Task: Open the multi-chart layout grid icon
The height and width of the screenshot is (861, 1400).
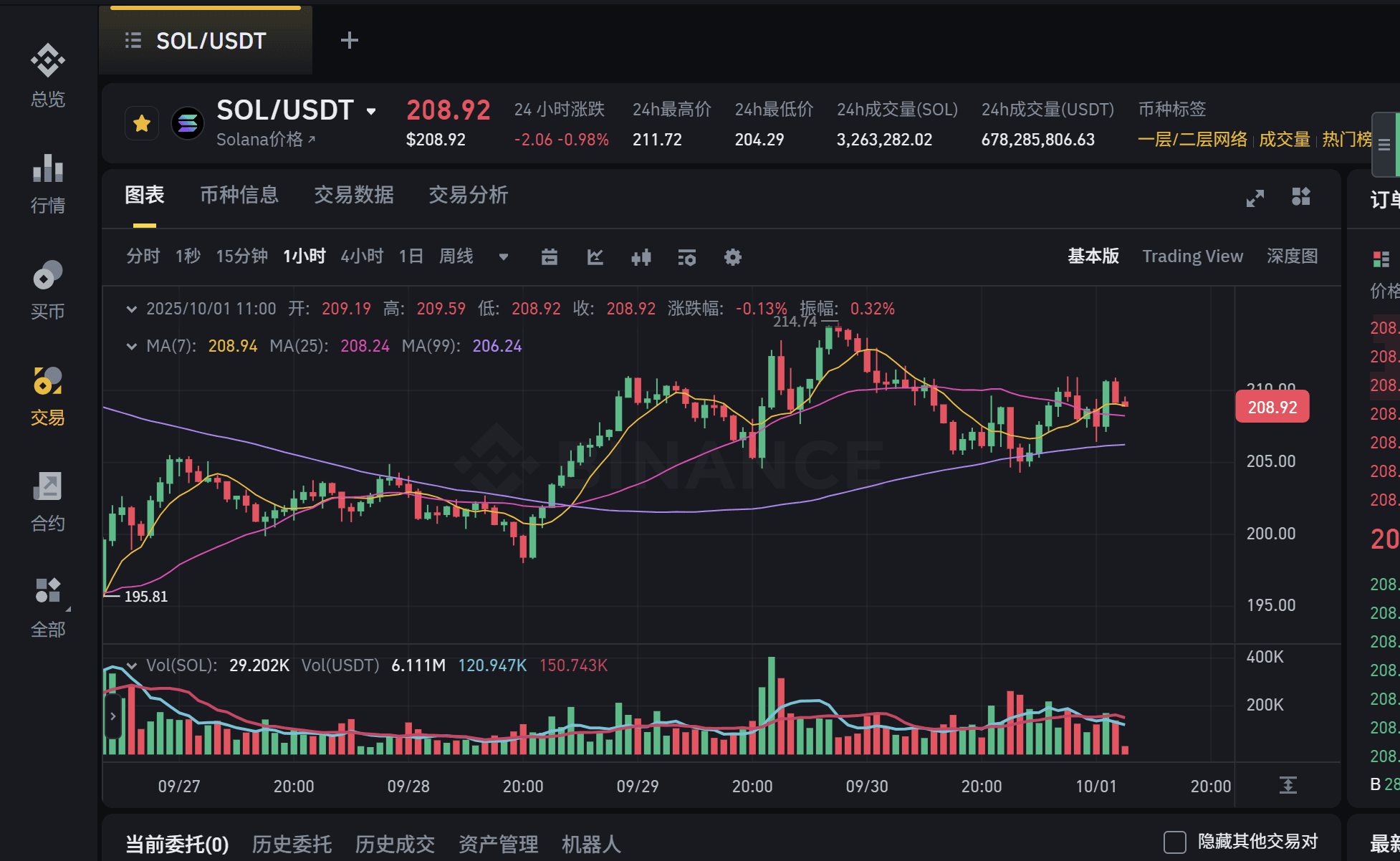Action: click(1301, 196)
